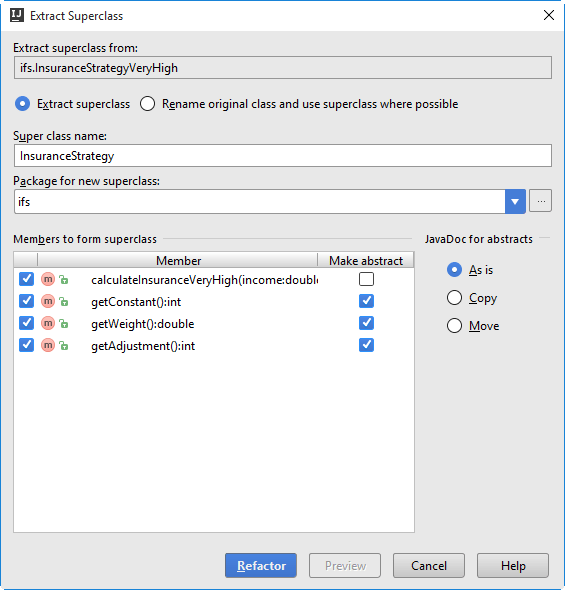Click green public lock icon next to getAdjustment
This screenshot has height=590, width=565.
click(x=64, y=345)
